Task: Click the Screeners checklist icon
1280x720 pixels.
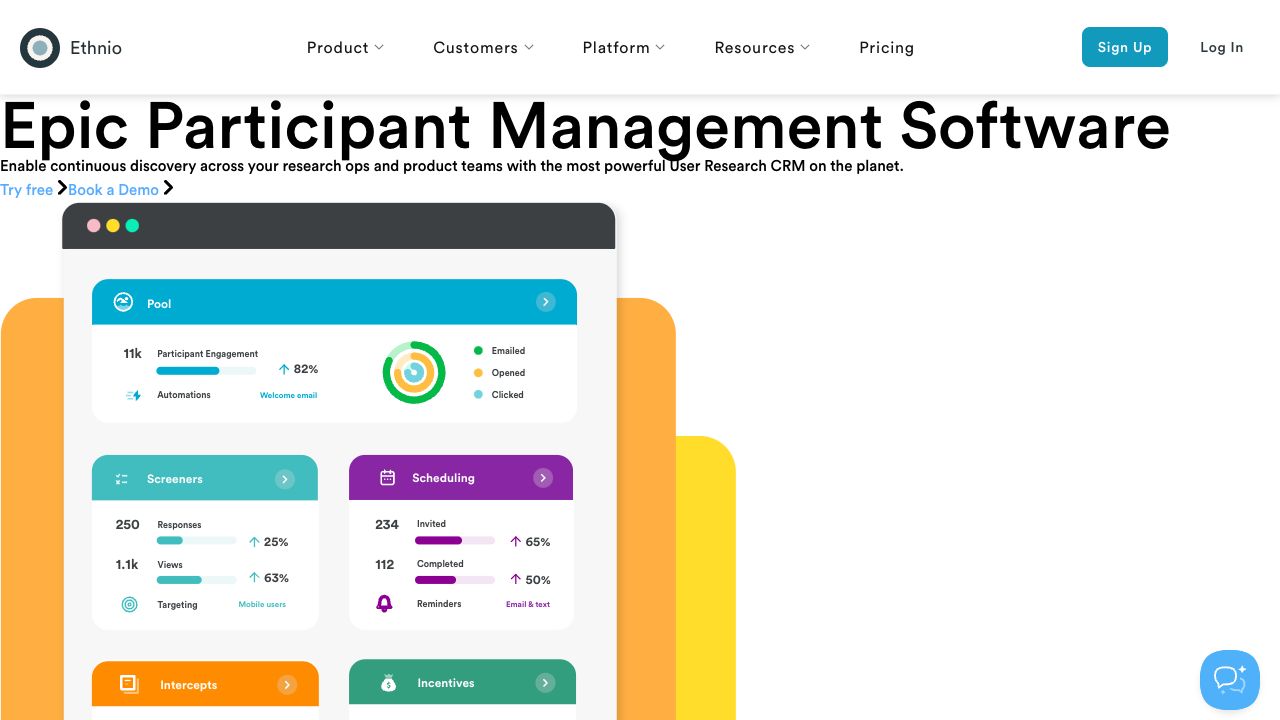Action: (122, 479)
